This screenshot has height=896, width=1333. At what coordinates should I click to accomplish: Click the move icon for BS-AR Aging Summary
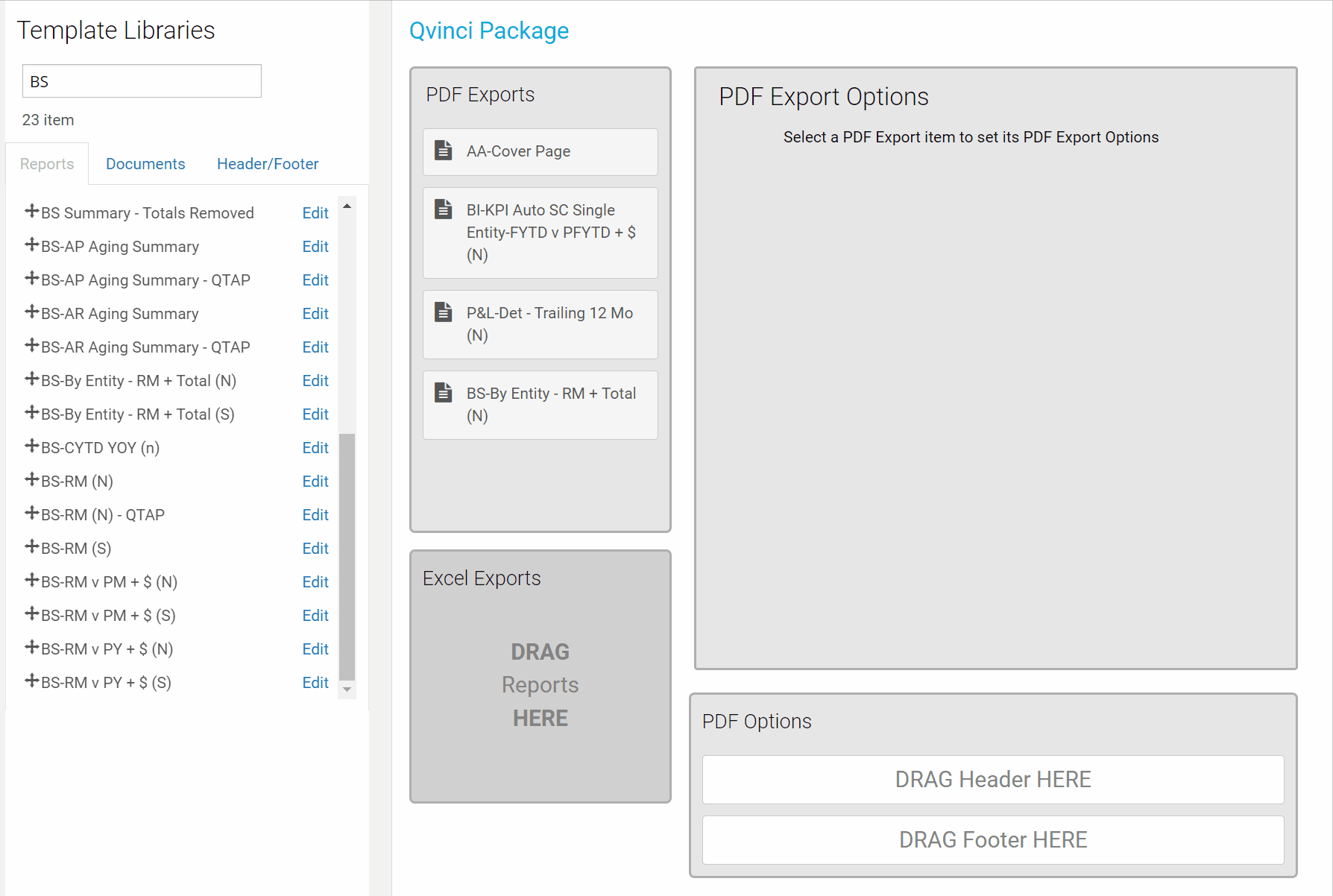pyautogui.click(x=31, y=312)
